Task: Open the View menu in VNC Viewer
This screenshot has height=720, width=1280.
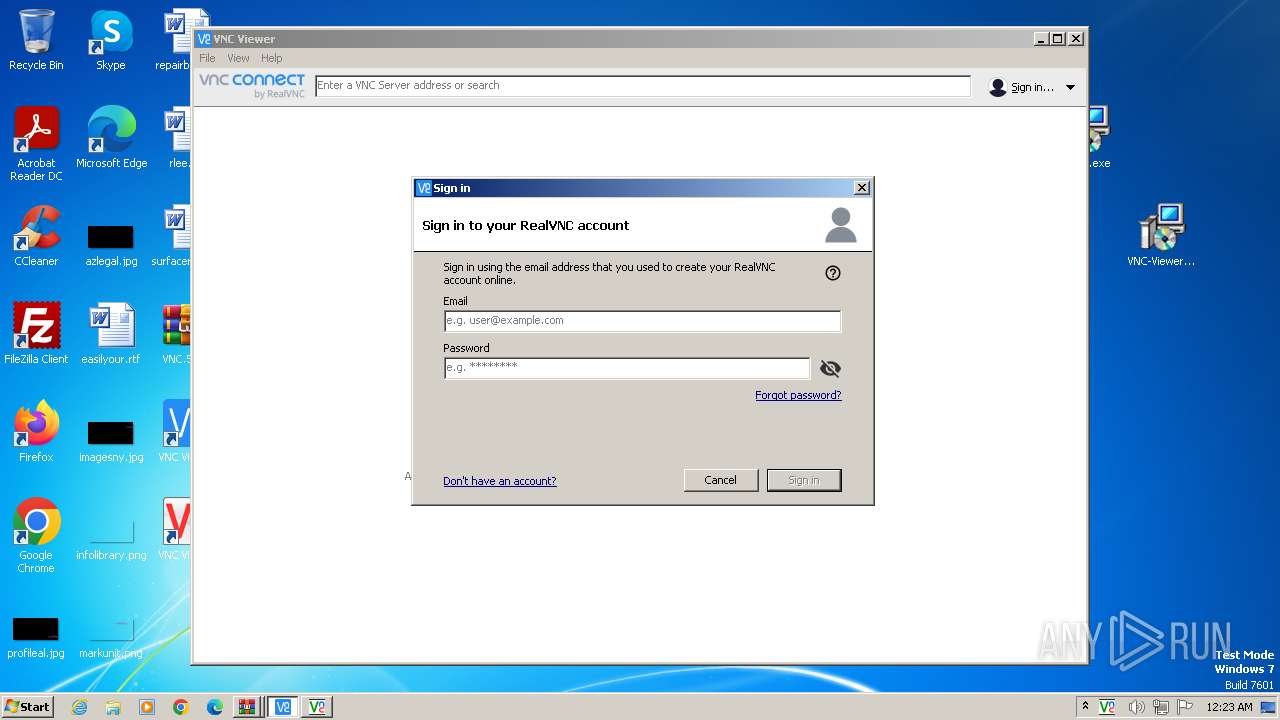Action: click(x=238, y=58)
